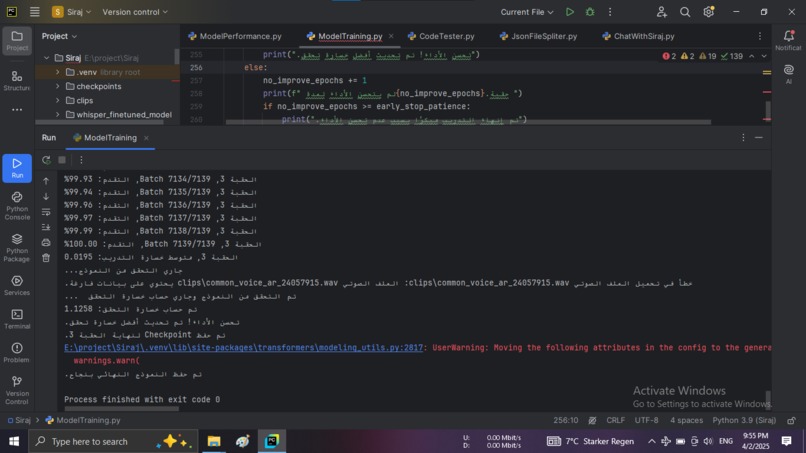Open the AI Assistant panel

[789, 74]
